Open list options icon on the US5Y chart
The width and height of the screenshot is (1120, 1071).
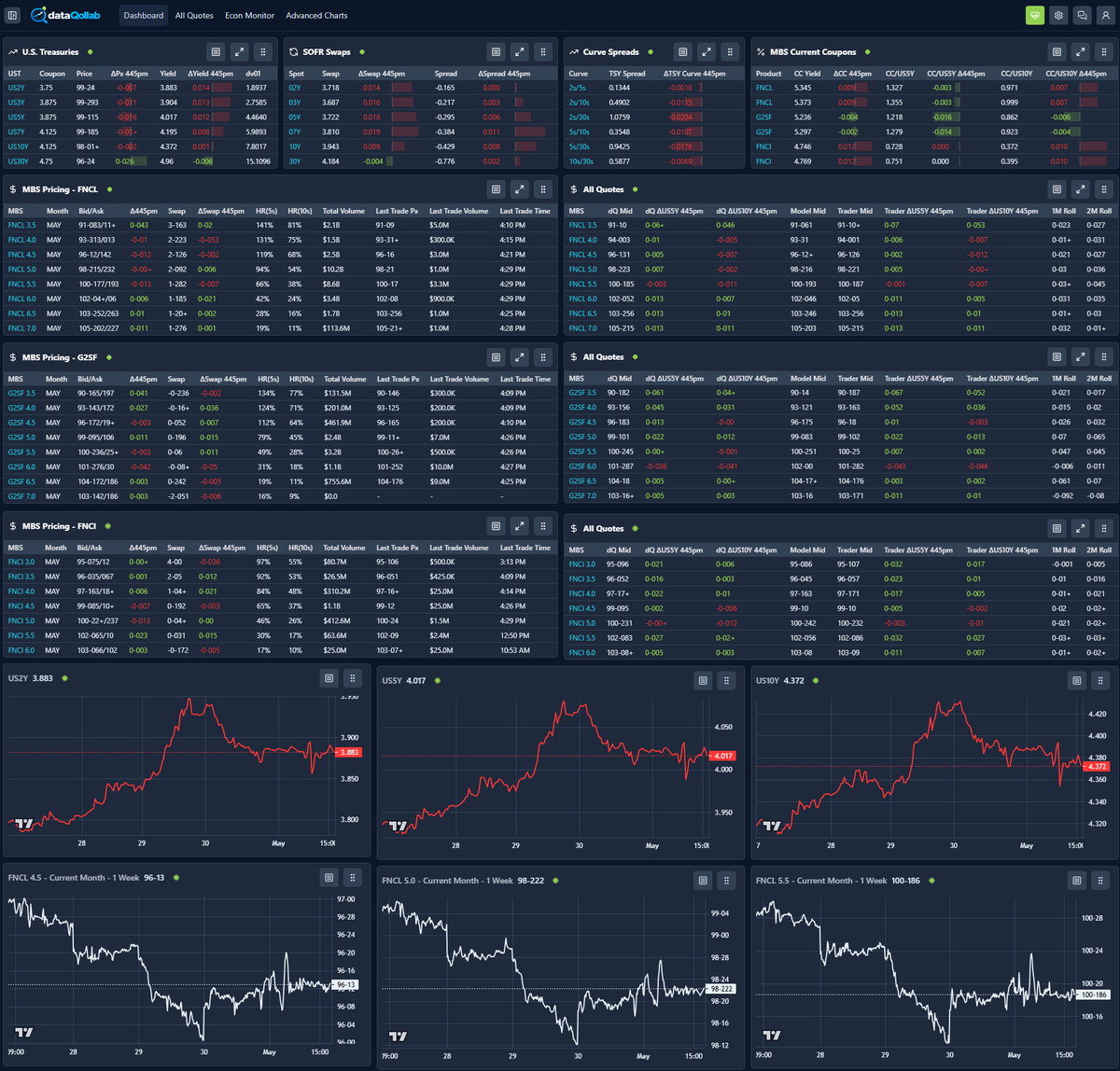click(703, 681)
